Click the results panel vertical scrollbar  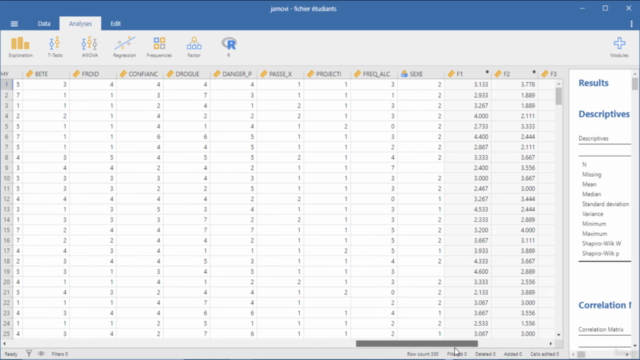point(635,84)
